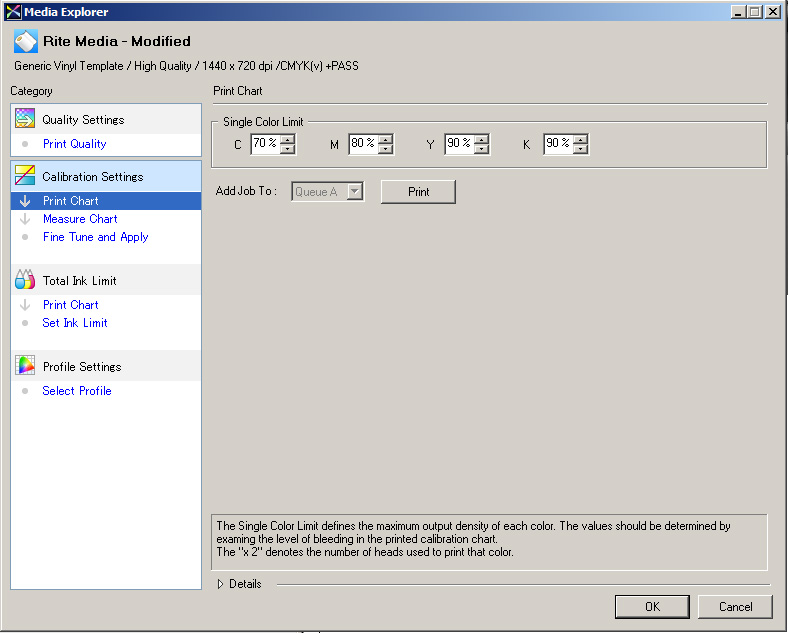Click the Y limit field showing 90 %
The image size is (788, 633).
(459, 144)
